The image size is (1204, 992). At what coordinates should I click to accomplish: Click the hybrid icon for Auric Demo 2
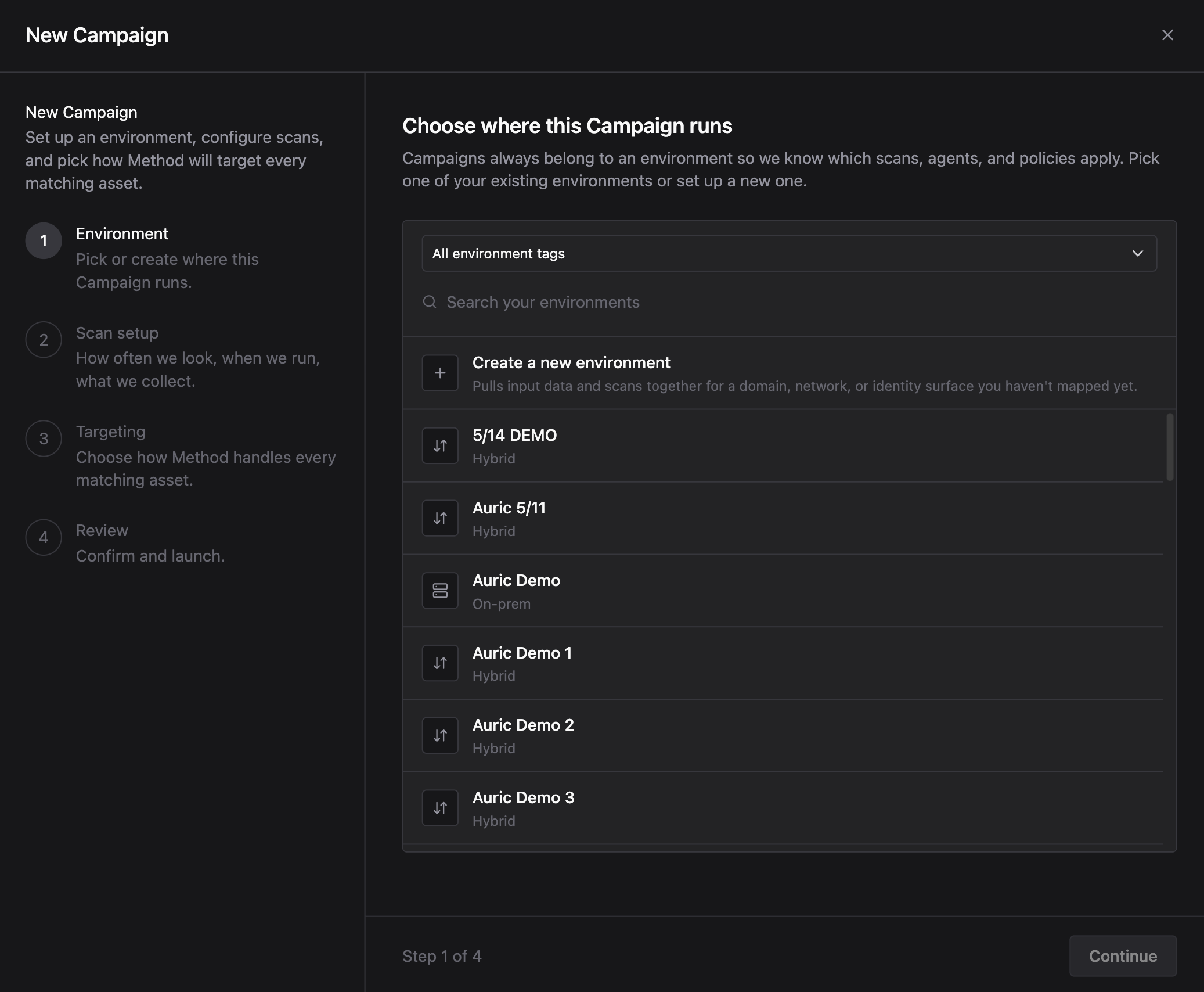tap(440, 736)
